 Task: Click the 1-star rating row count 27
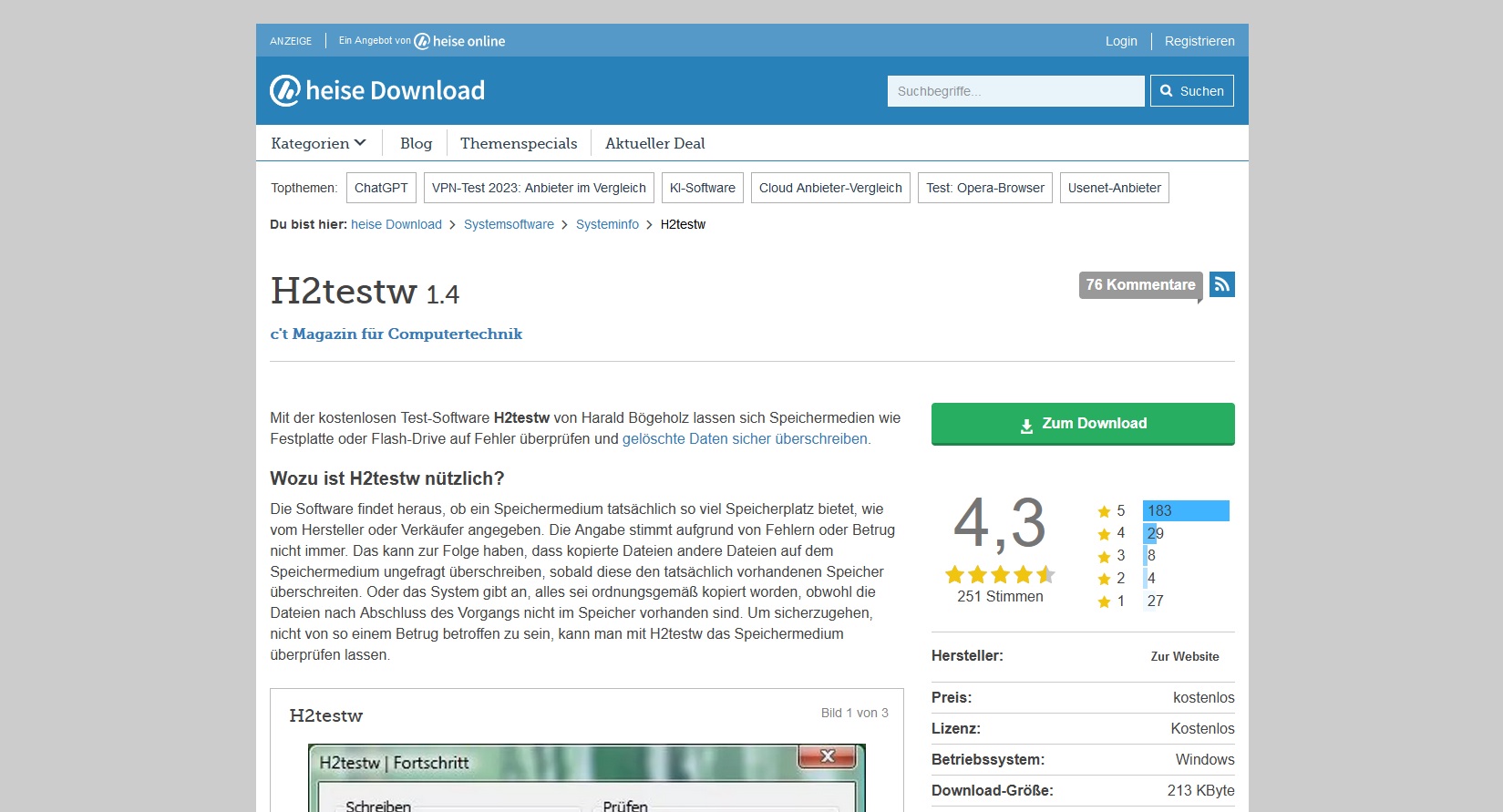(1155, 601)
